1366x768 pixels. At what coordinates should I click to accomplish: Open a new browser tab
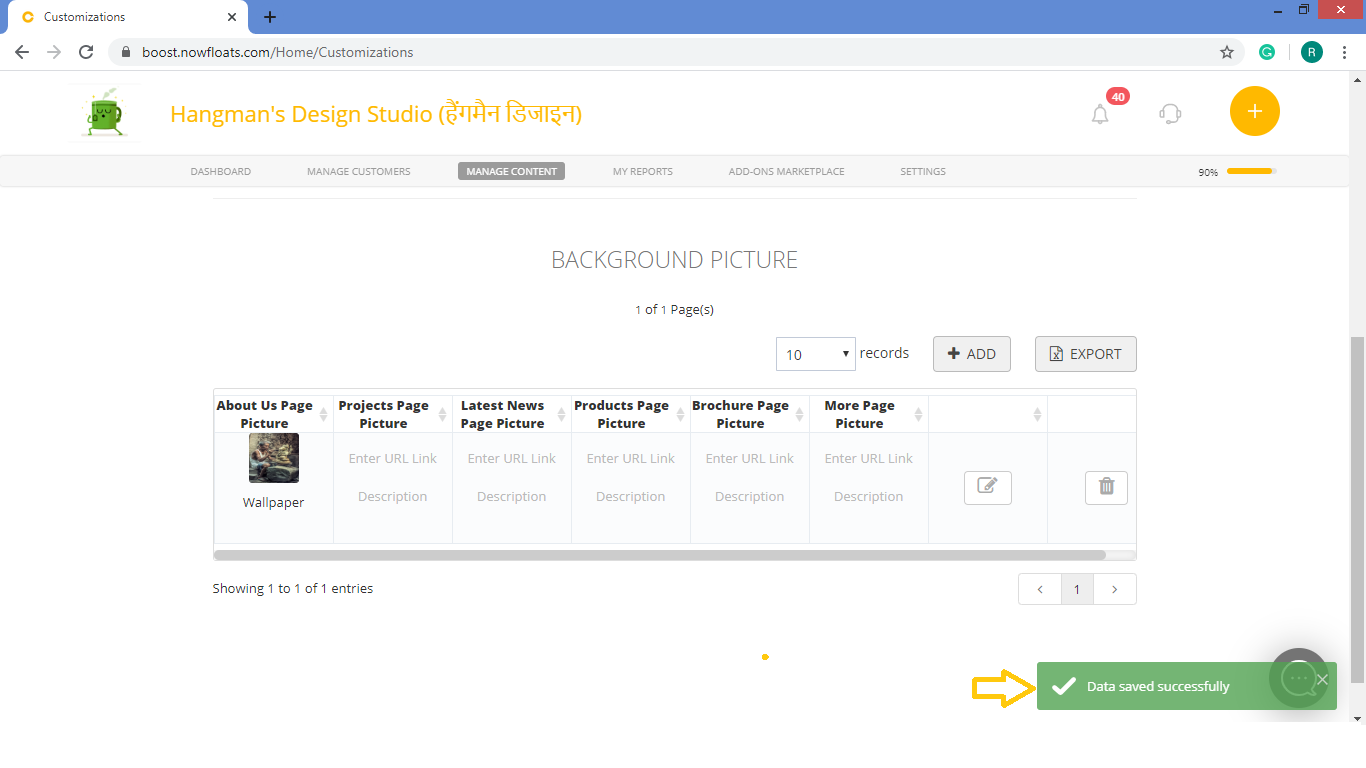point(270,17)
